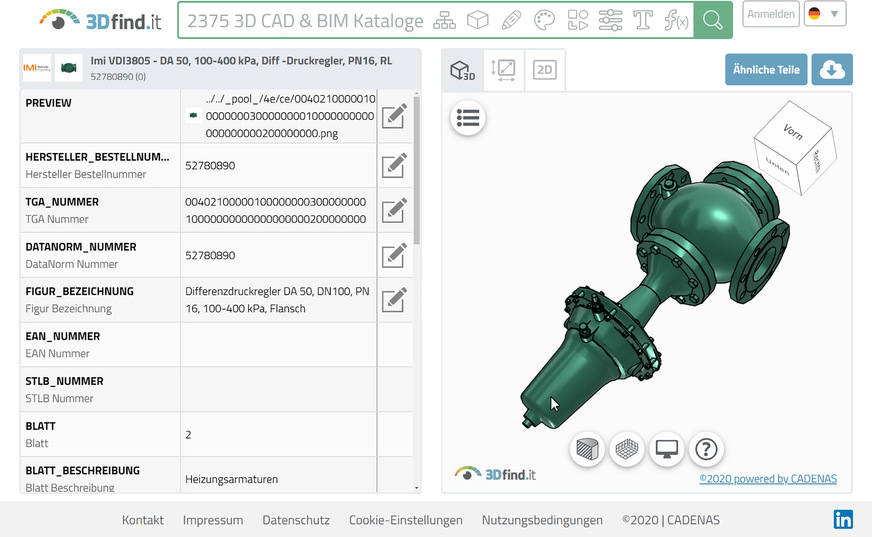Click the cloud download CAD button
The width and height of the screenshot is (872, 537).
pos(832,70)
